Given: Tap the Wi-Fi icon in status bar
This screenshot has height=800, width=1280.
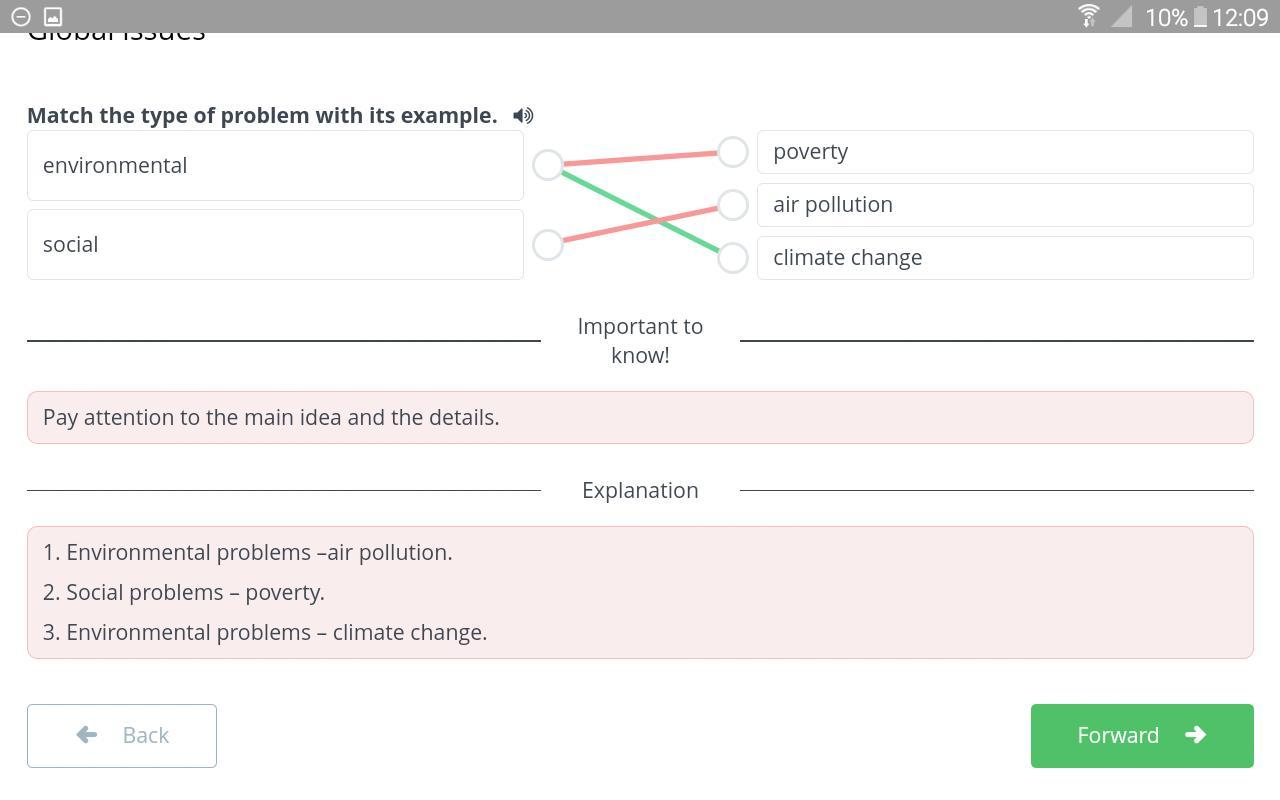Looking at the screenshot, I should [x=1089, y=17].
